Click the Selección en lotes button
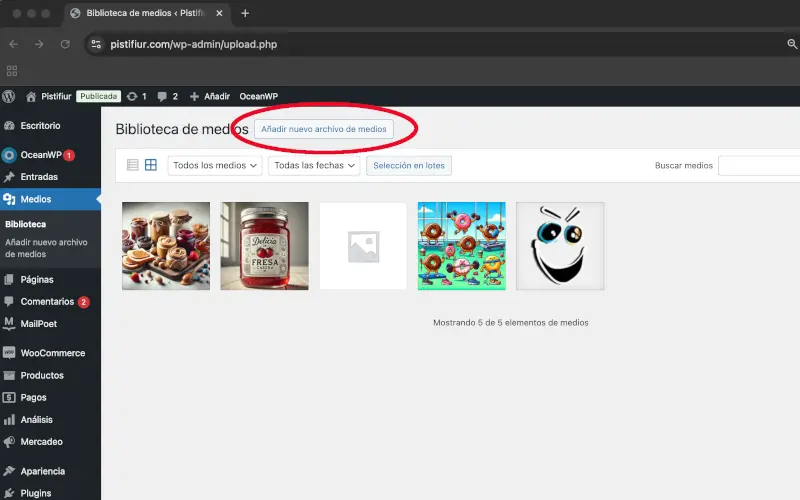Image resolution: width=800 pixels, height=500 pixels. coord(408,166)
